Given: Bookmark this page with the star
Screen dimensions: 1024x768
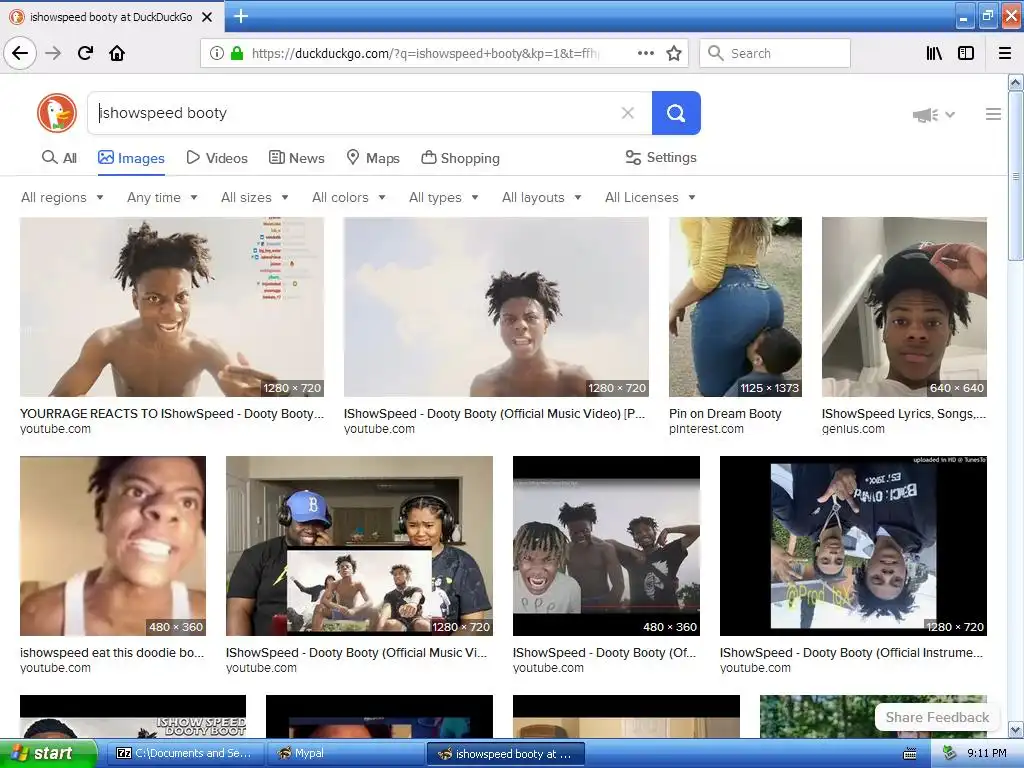Looking at the screenshot, I should [x=674, y=53].
